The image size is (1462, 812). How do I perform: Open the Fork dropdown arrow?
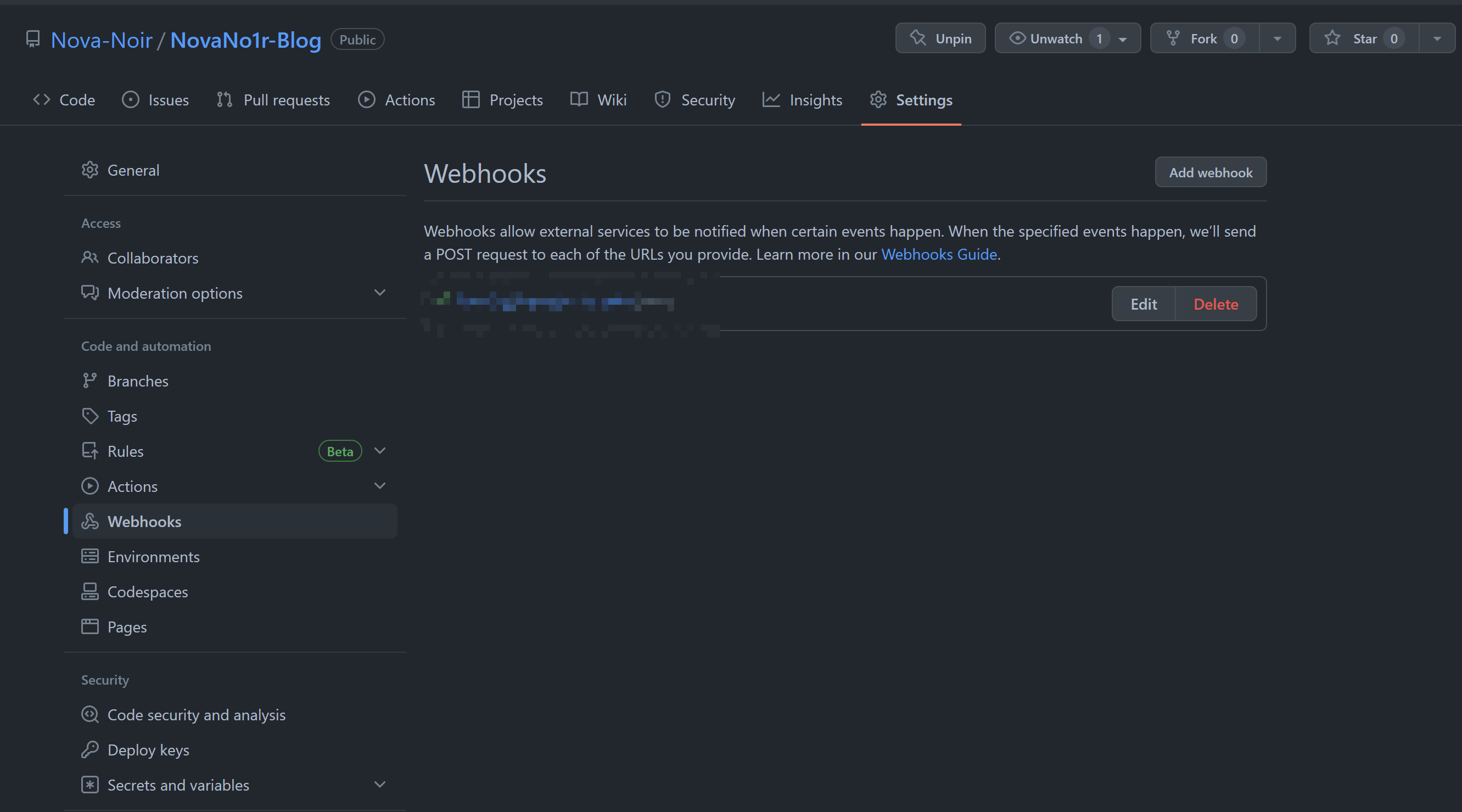click(x=1277, y=38)
